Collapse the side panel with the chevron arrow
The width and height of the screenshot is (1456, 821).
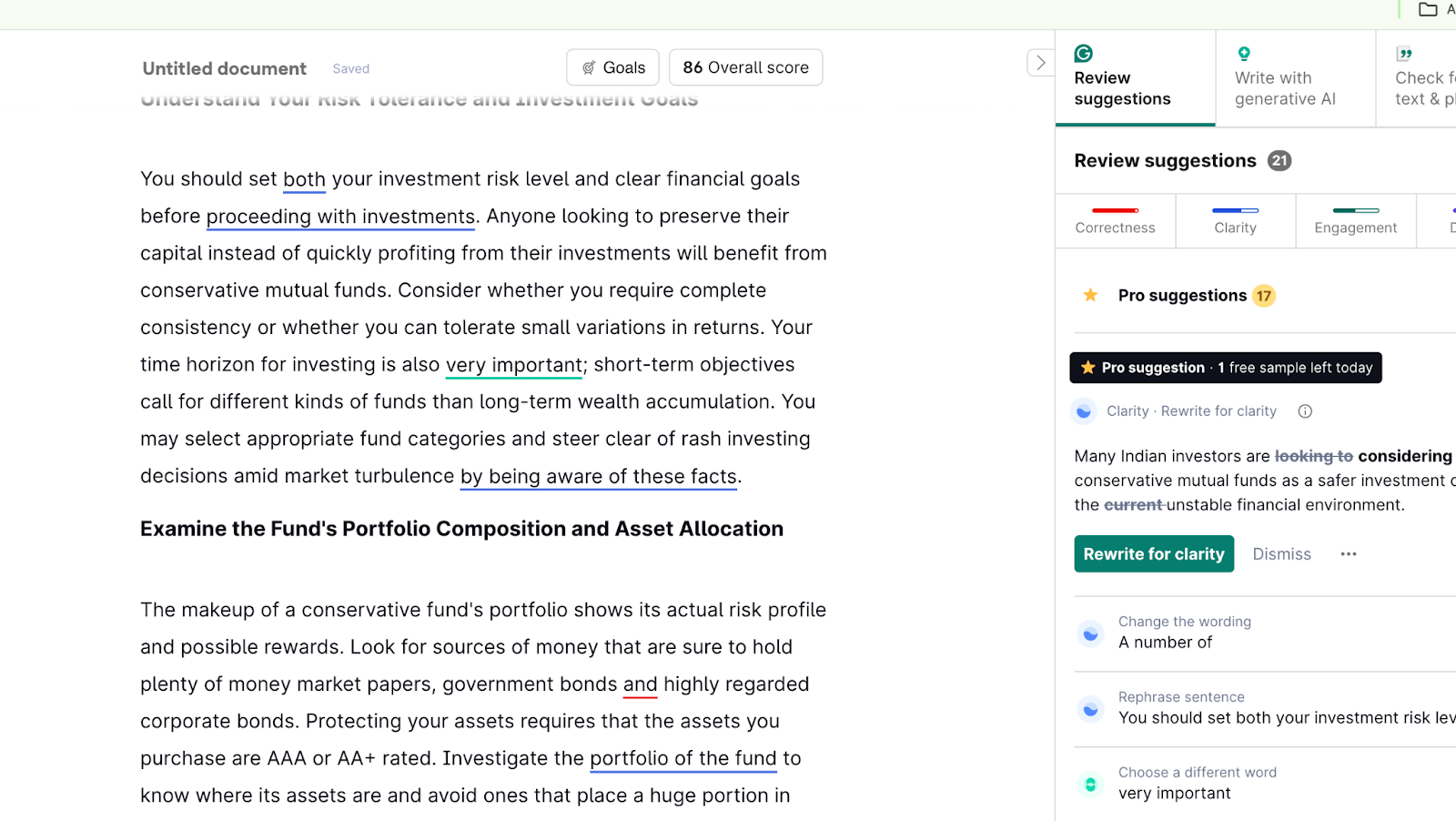click(x=1040, y=63)
